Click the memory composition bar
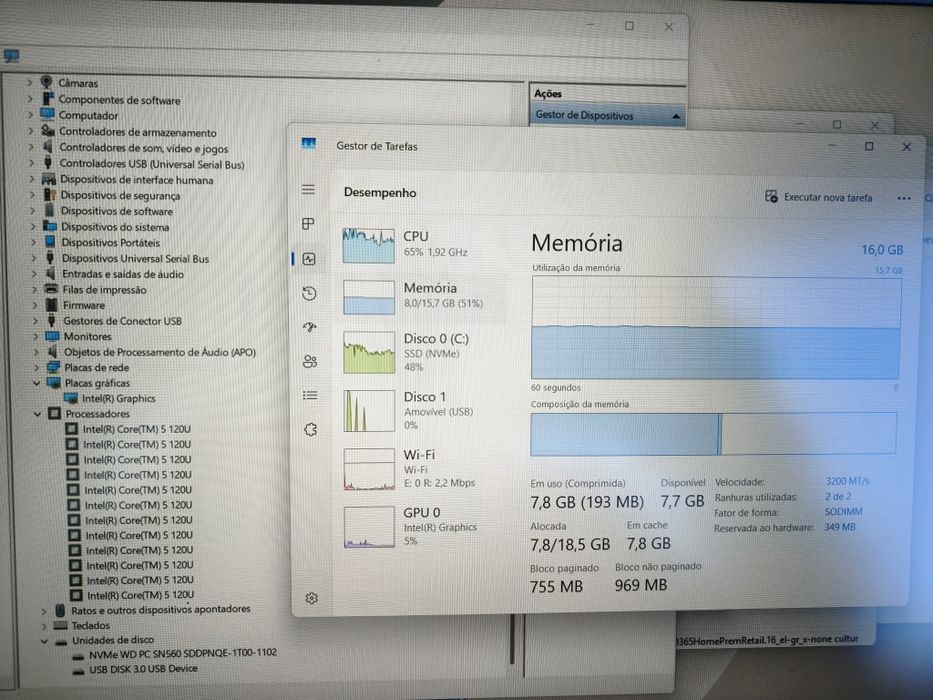Screen dimensions: 933x700 coord(713,434)
